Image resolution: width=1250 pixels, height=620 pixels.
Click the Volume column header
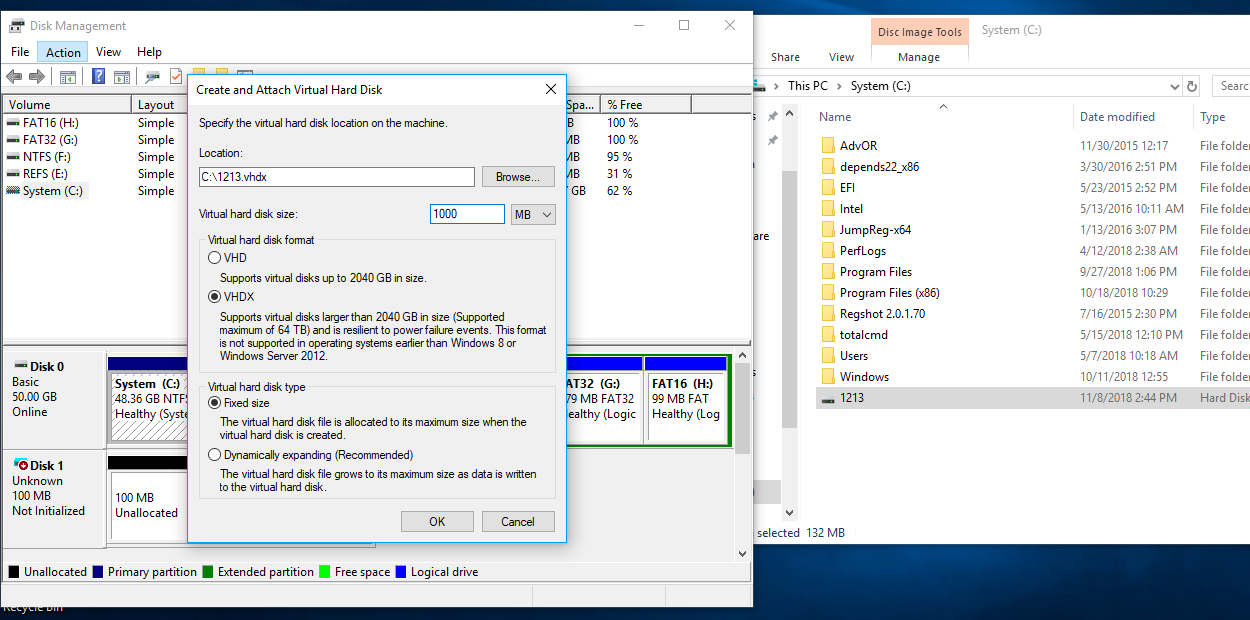point(66,104)
